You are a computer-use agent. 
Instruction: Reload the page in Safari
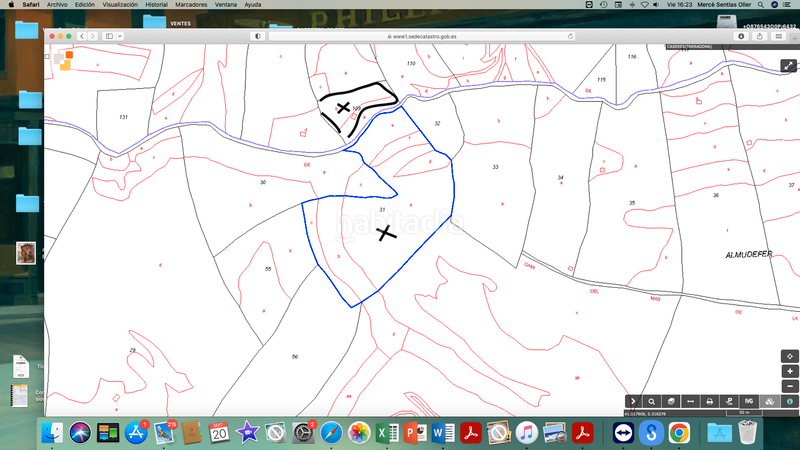point(571,35)
